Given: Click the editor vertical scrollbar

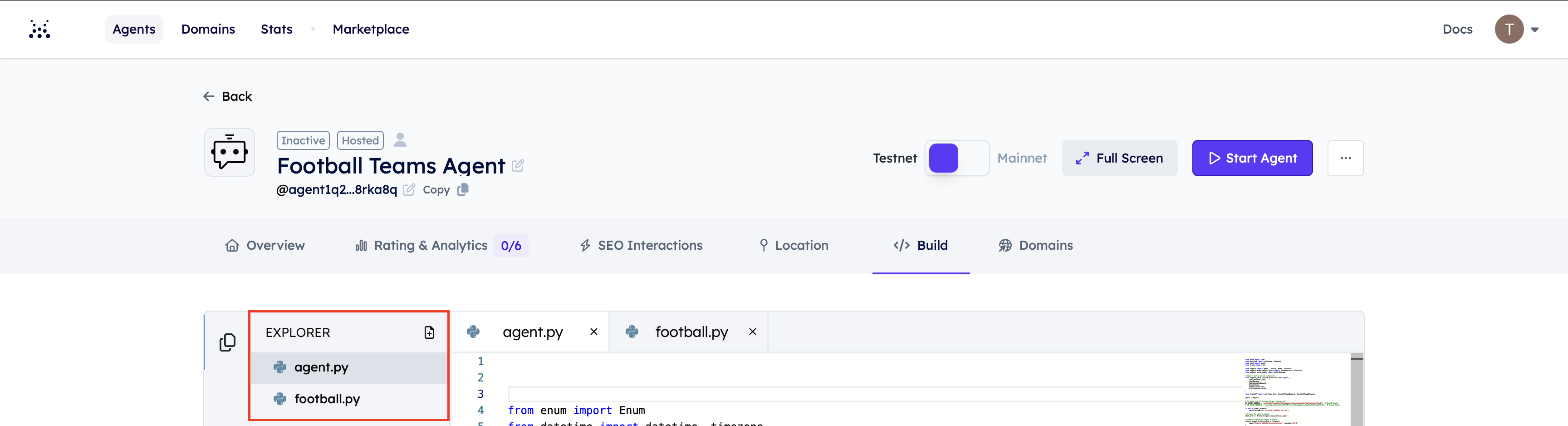Looking at the screenshot, I should click(1357, 390).
